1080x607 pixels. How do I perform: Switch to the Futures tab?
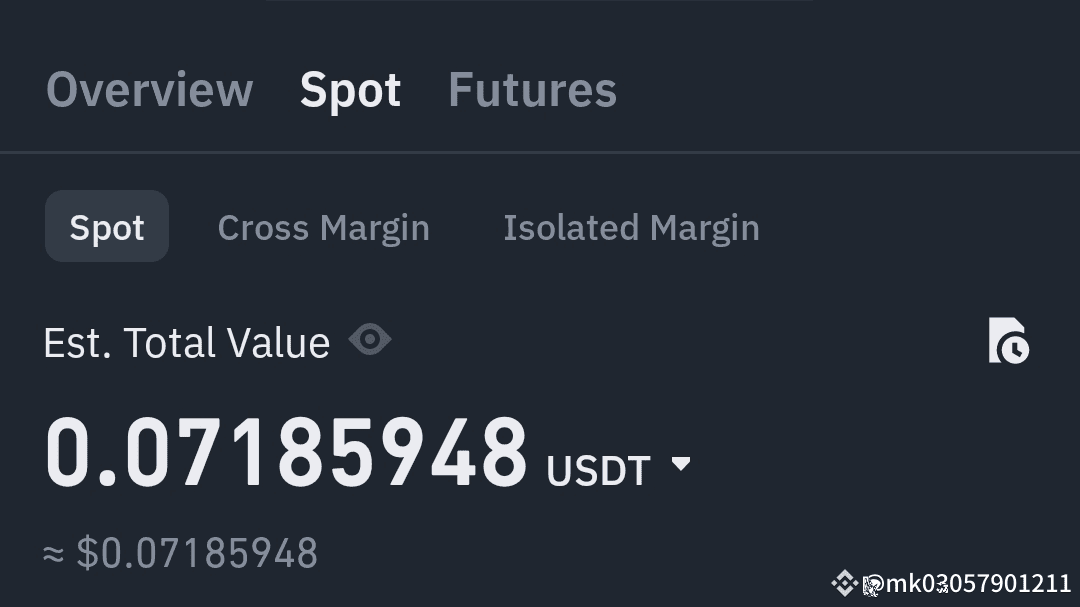[532, 89]
